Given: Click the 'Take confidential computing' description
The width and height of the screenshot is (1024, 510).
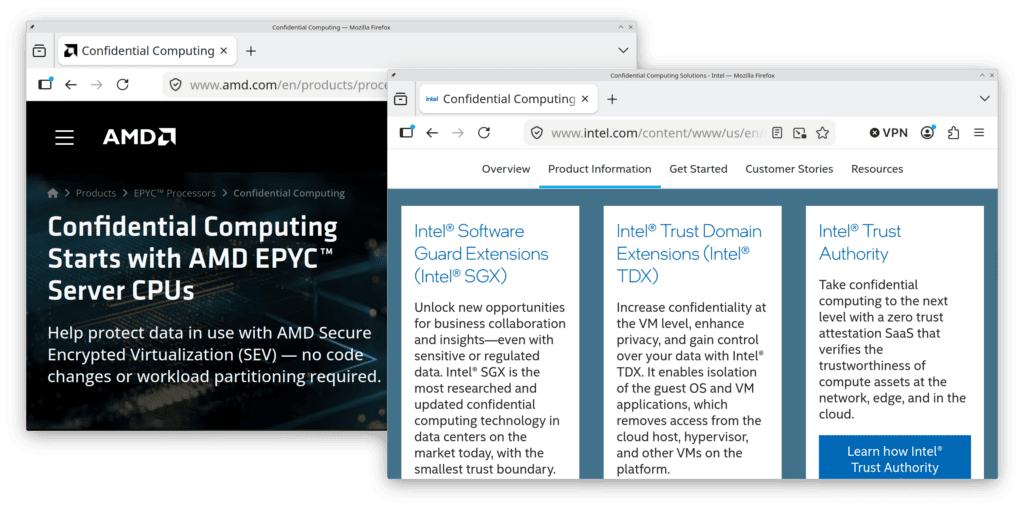Looking at the screenshot, I should pyautogui.click(x=893, y=349).
